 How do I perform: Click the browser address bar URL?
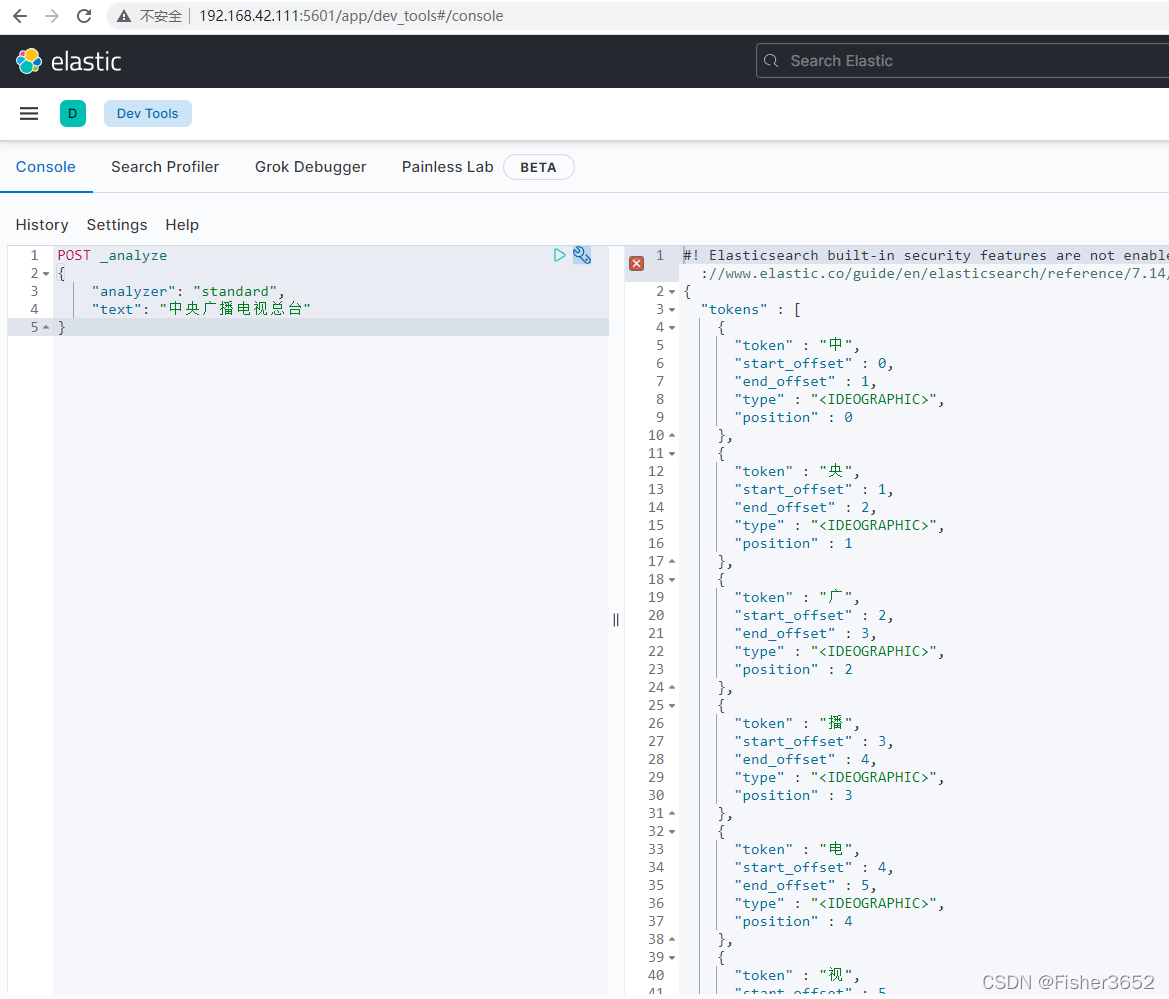point(350,16)
